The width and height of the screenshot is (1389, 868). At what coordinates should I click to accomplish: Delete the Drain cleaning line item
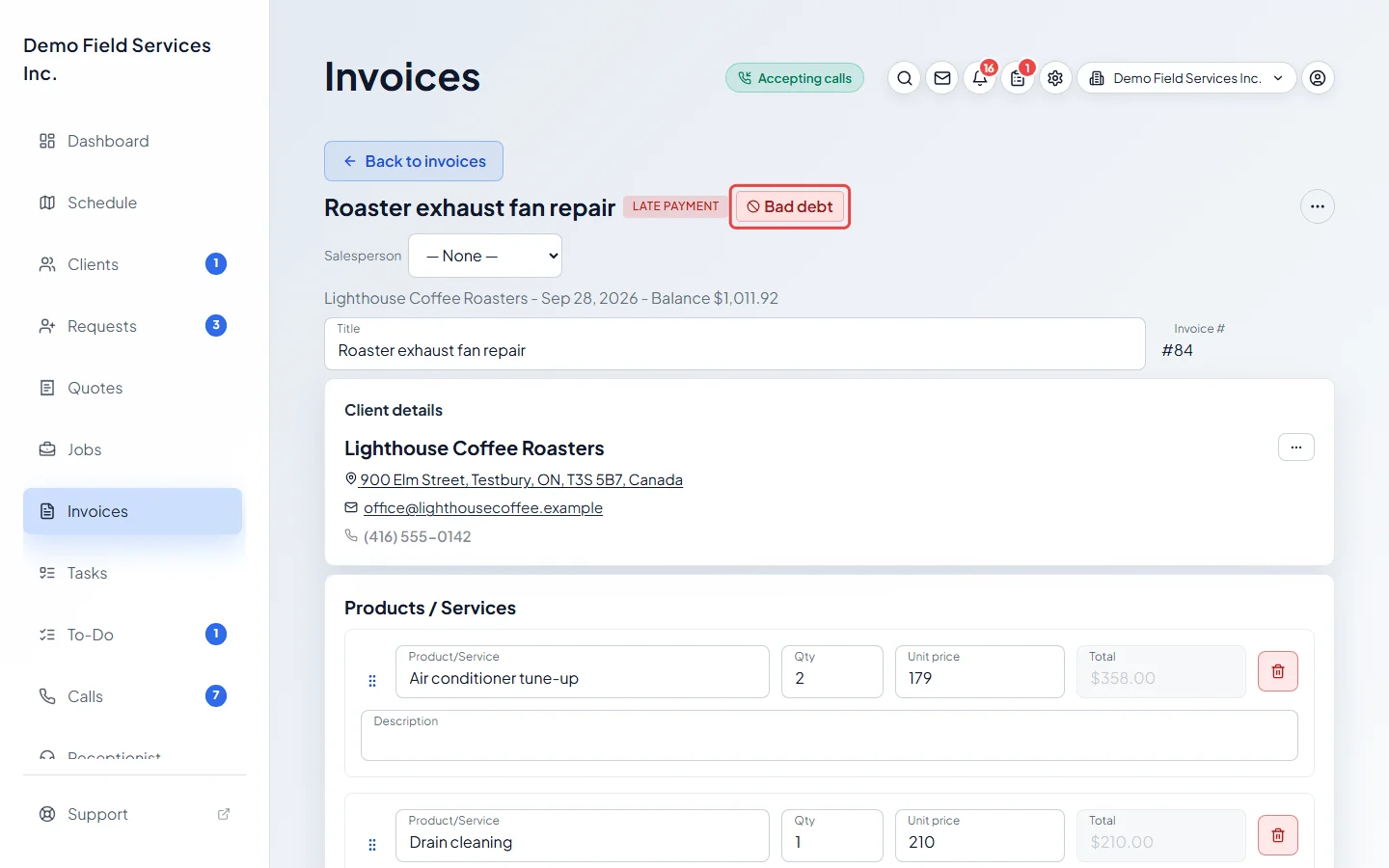pyautogui.click(x=1278, y=835)
